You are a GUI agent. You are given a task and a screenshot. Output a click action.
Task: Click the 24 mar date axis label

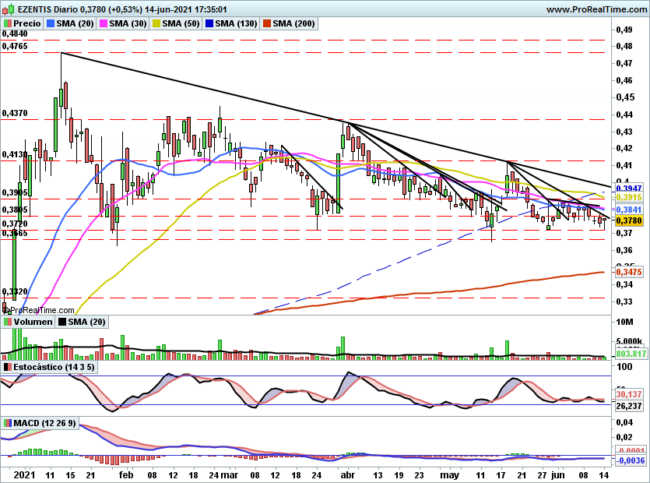223,475
